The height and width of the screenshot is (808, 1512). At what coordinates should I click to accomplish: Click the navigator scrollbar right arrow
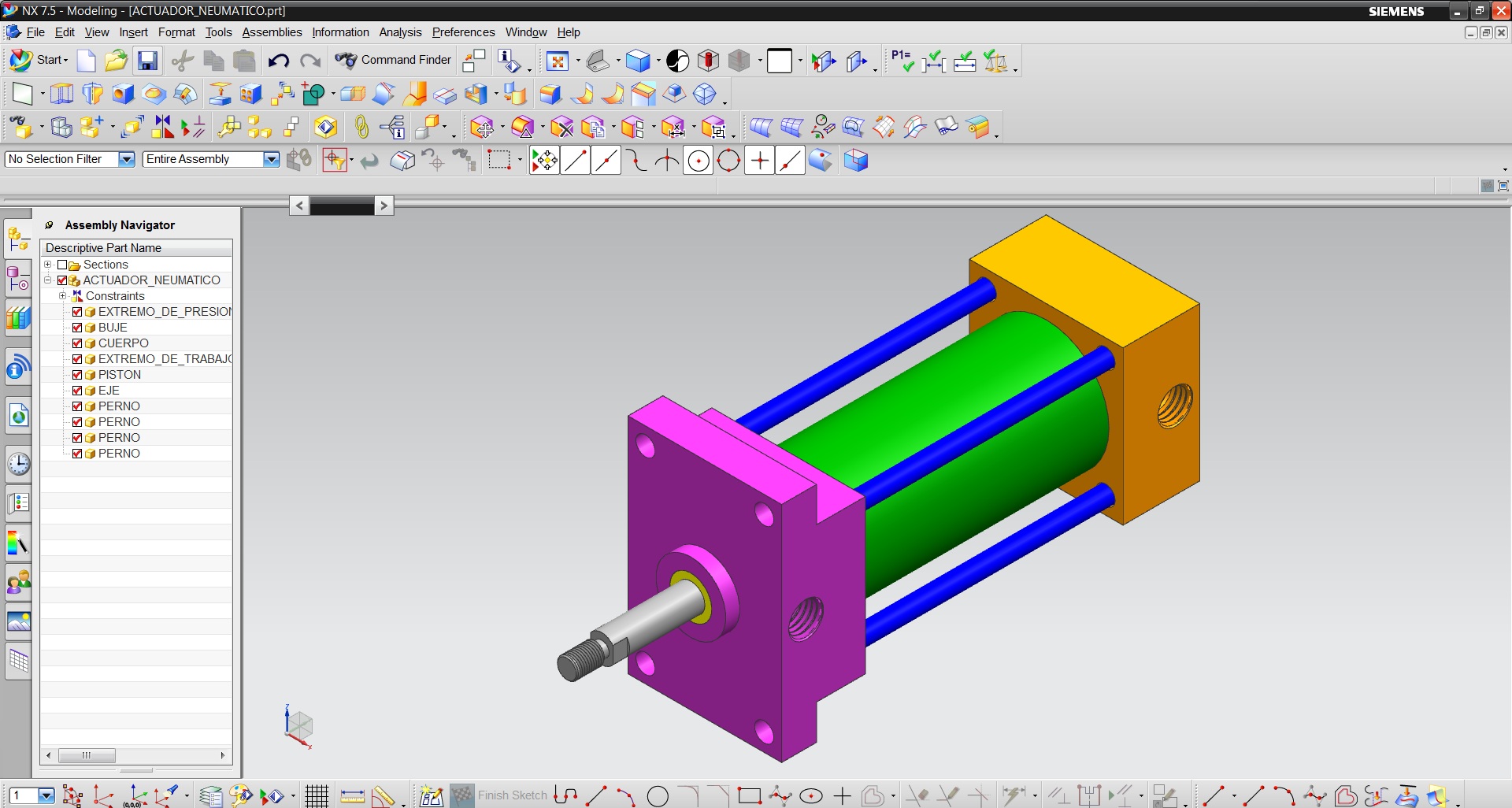click(223, 755)
